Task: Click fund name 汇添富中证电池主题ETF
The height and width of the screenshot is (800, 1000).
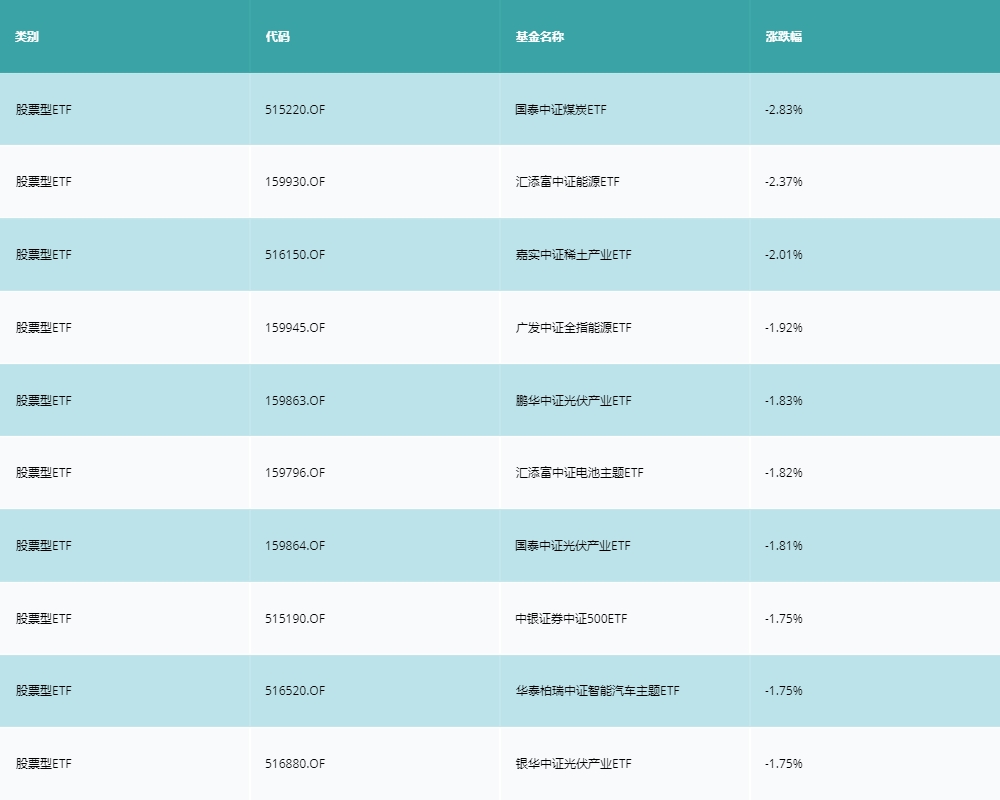Action: coord(579,473)
